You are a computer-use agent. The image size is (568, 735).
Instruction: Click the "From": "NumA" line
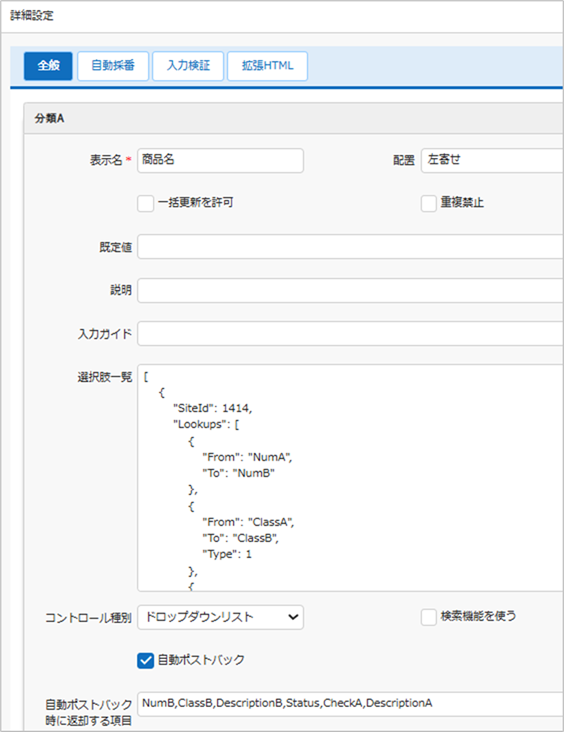(x=247, y=457)
